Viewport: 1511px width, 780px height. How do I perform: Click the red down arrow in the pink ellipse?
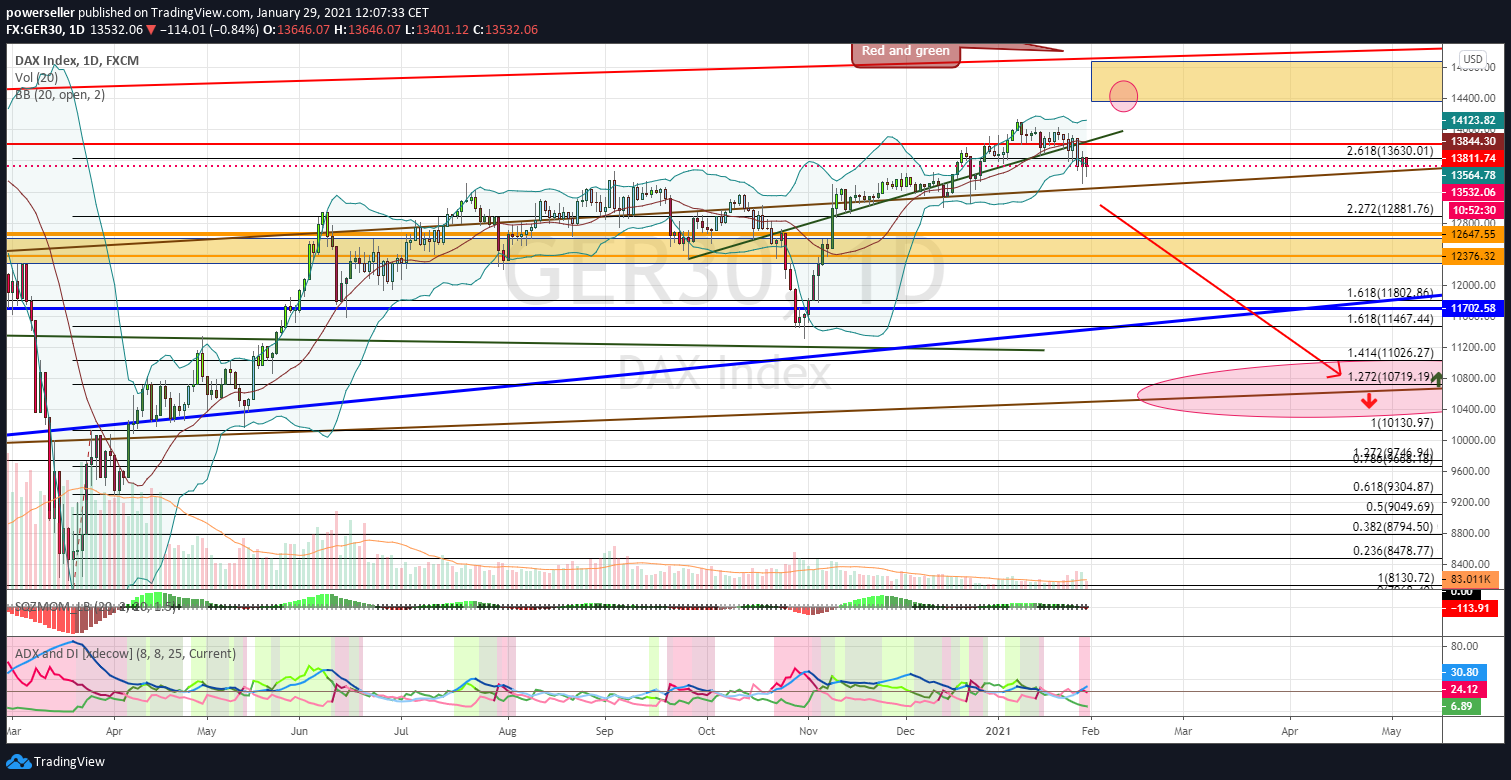point(1367,401)
